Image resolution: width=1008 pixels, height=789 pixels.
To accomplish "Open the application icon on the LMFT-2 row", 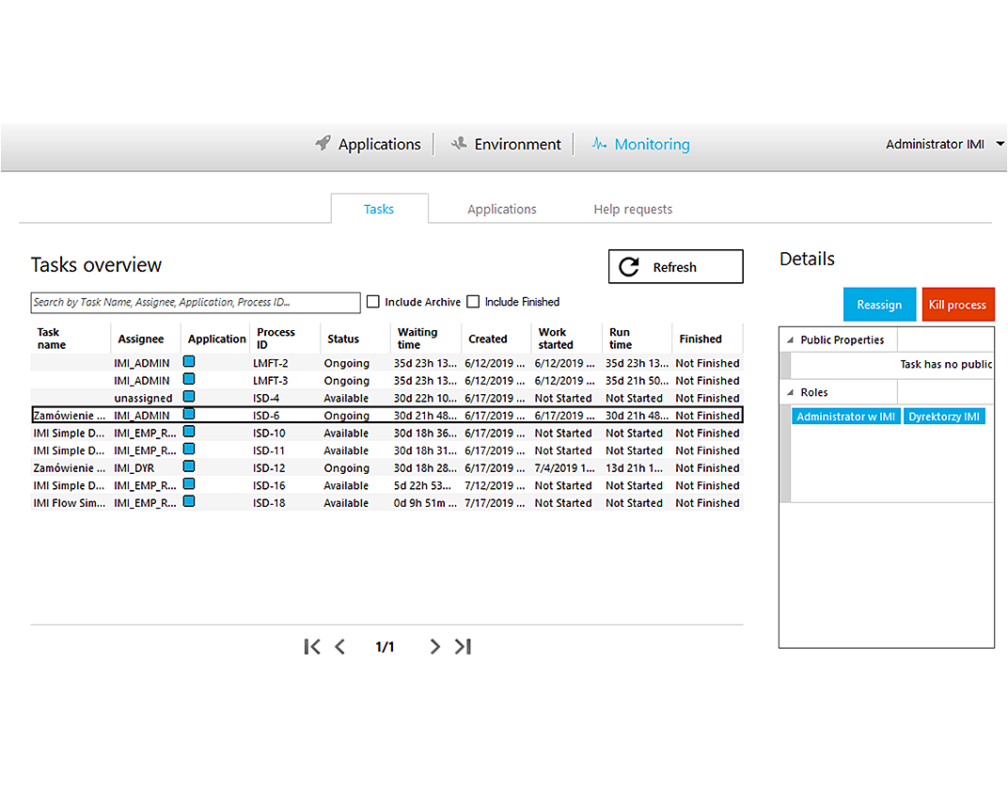I will pyautogui.click(x=189, y=363).
